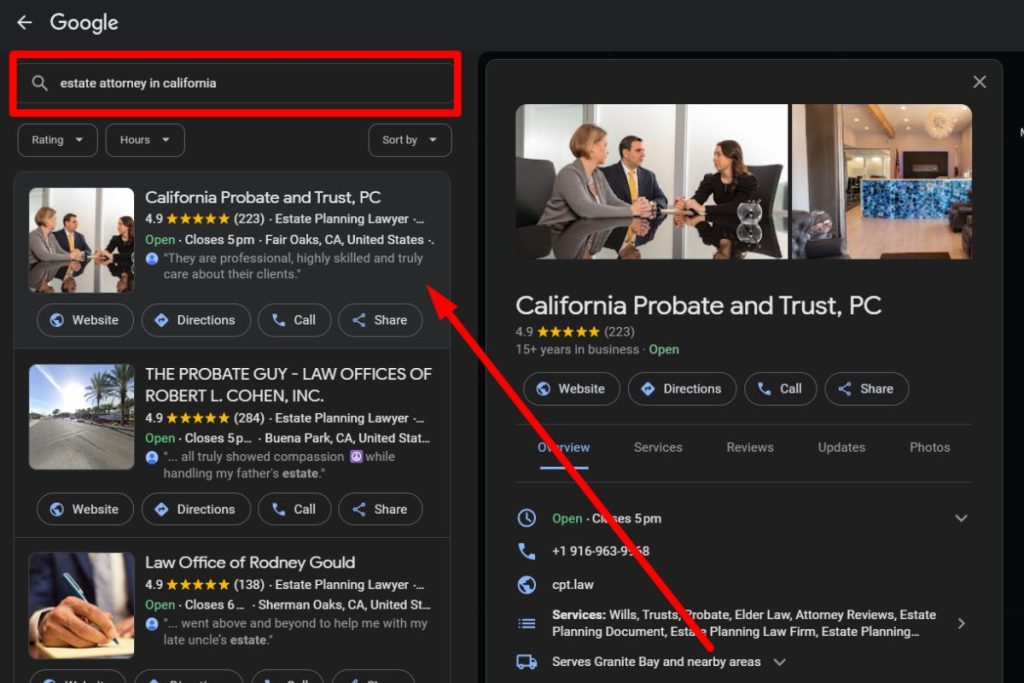Click the search magnifier icon

[x=40, y=83]
